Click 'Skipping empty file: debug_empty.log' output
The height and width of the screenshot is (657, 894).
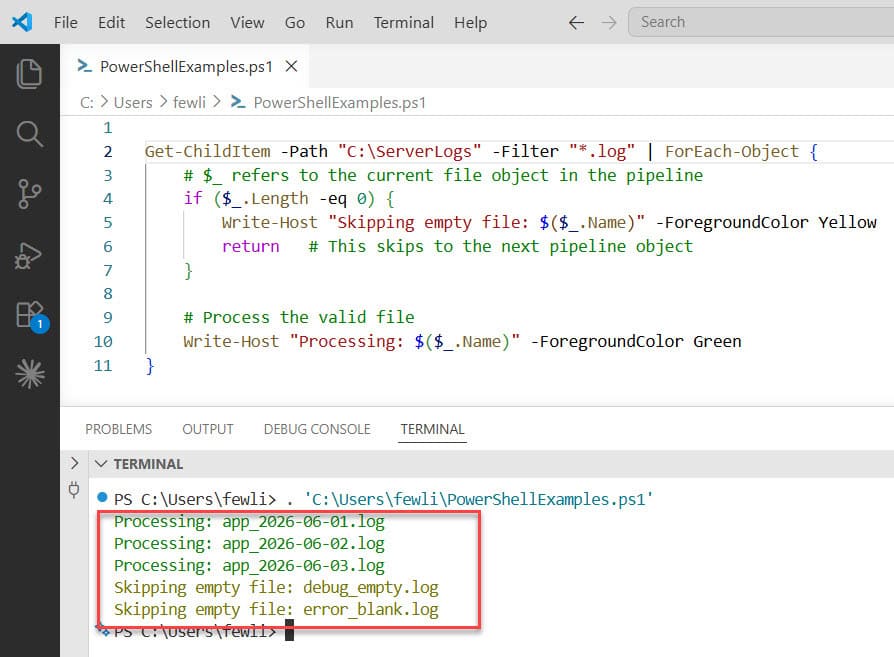tap(276, 587)
